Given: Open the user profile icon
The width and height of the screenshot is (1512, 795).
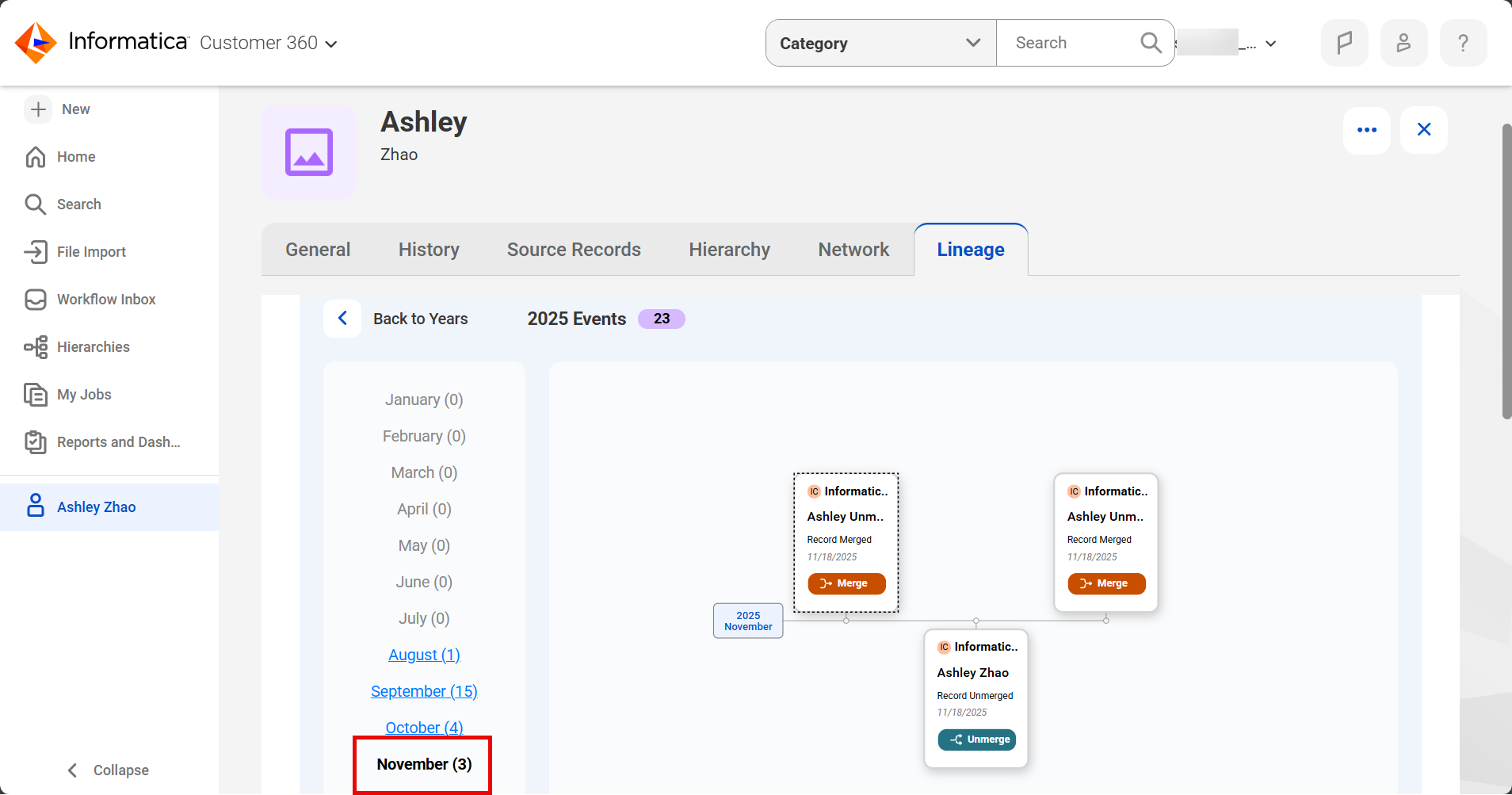Looking at the screenshot, I should (1403, 43).
